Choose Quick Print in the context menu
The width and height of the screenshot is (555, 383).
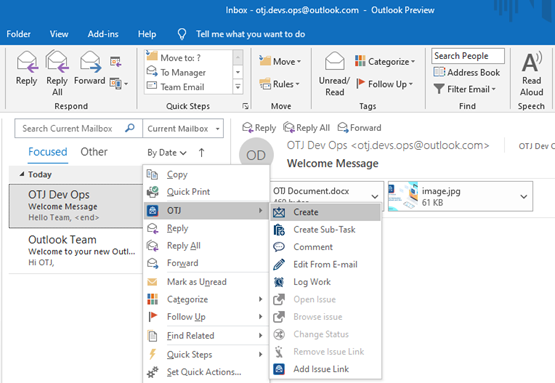206,192
